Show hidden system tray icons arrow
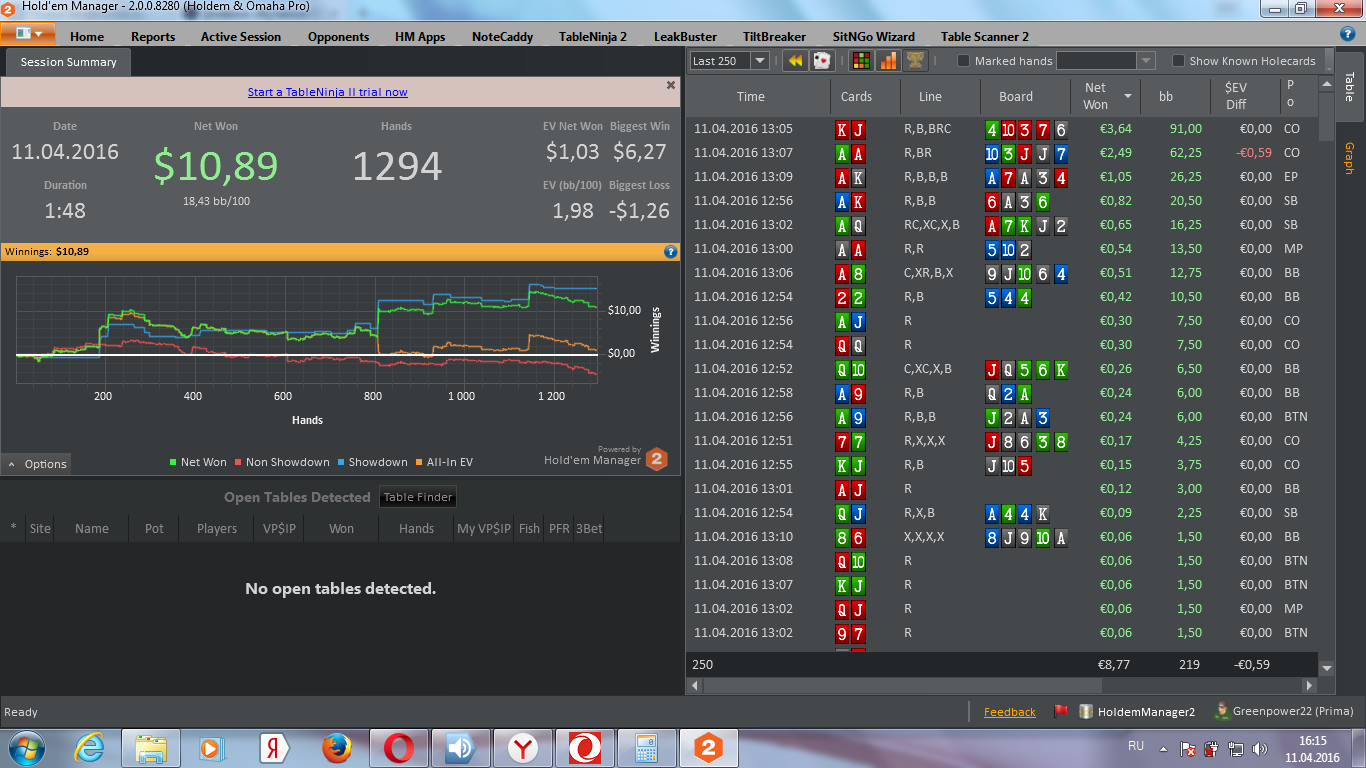 (x=1162, y=748)
